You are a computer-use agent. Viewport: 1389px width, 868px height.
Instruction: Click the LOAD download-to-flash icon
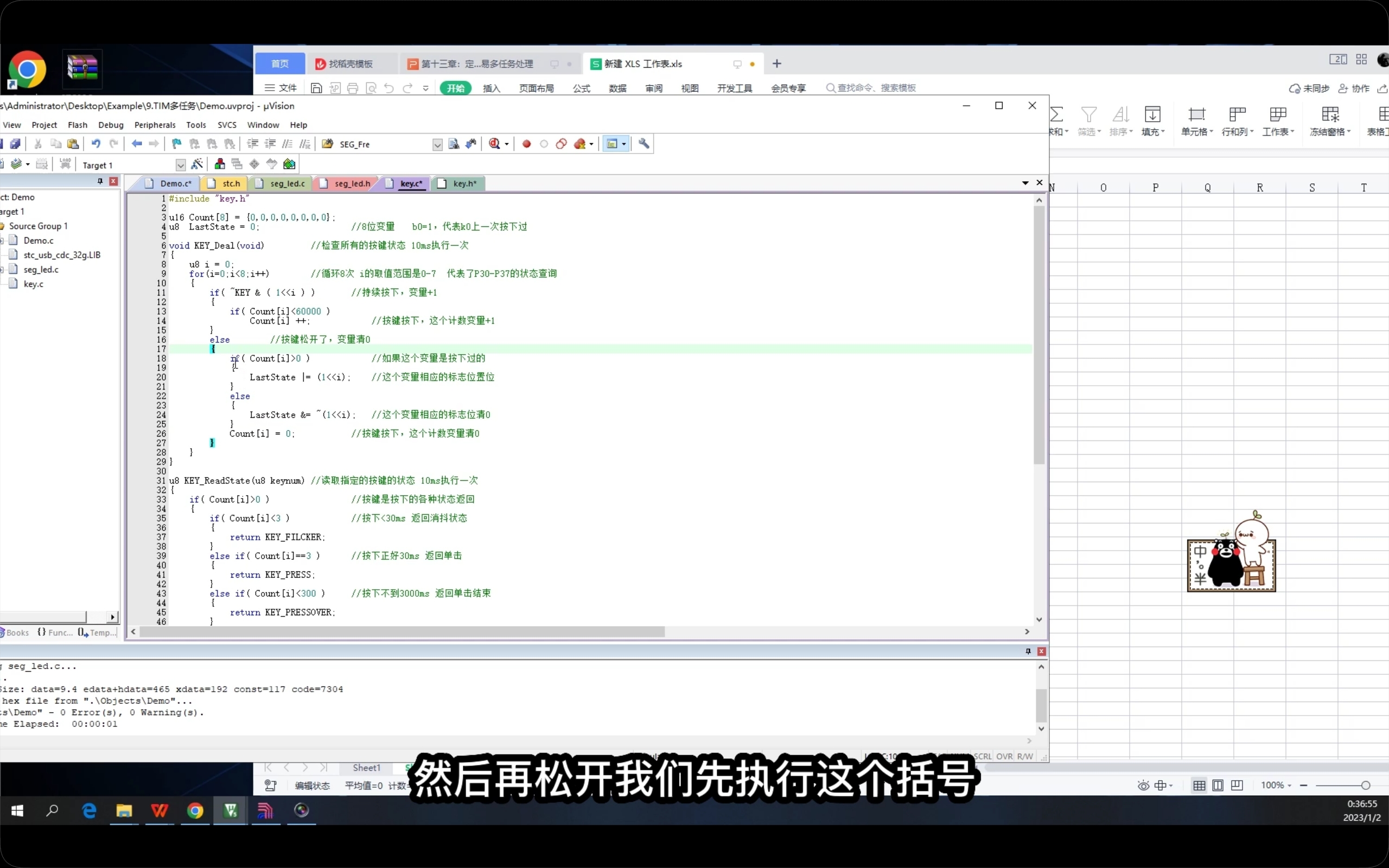tap(66, 165)
